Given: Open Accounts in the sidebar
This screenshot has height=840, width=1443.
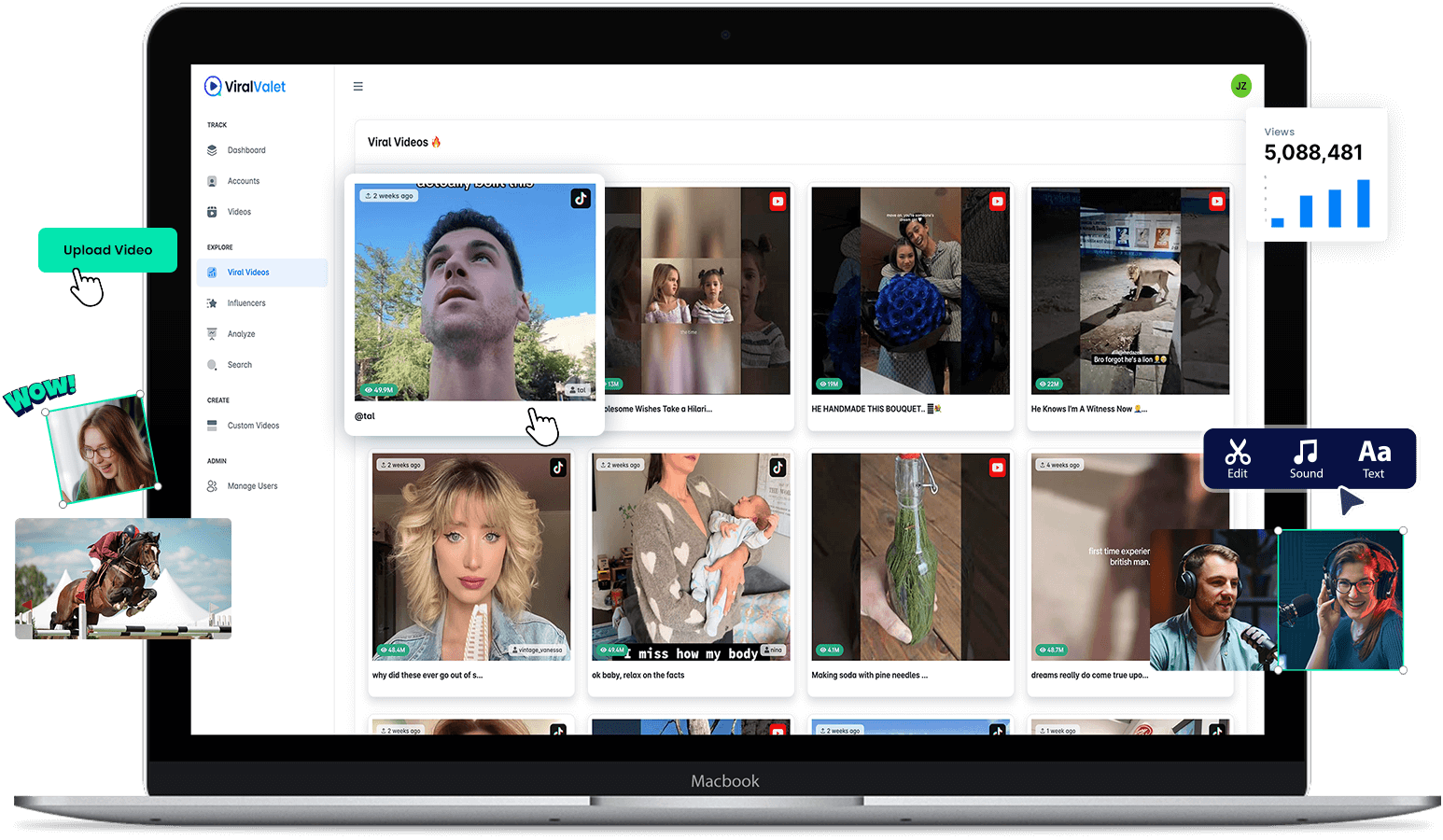Looking at the screenshot, I should (243, 181).
